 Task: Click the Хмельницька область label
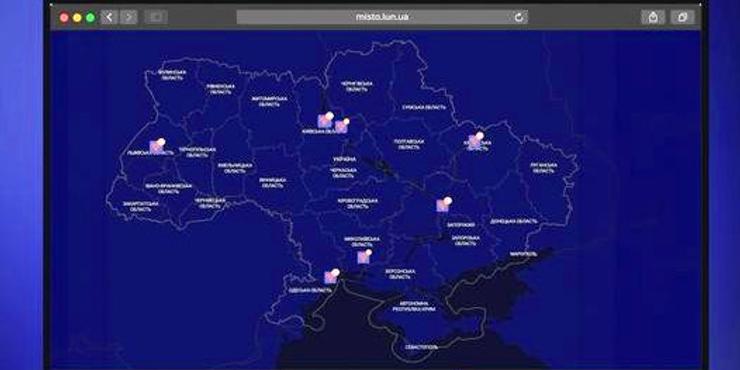[235, 168]
